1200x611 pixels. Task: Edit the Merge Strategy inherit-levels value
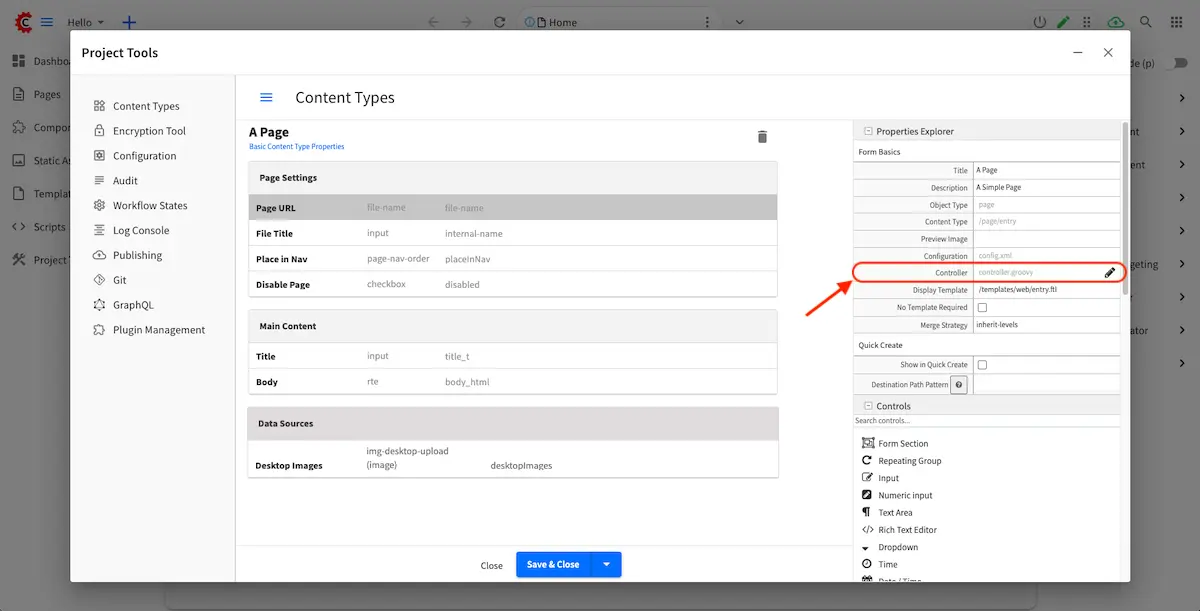pyautogui.click(x=1047, y=325)
